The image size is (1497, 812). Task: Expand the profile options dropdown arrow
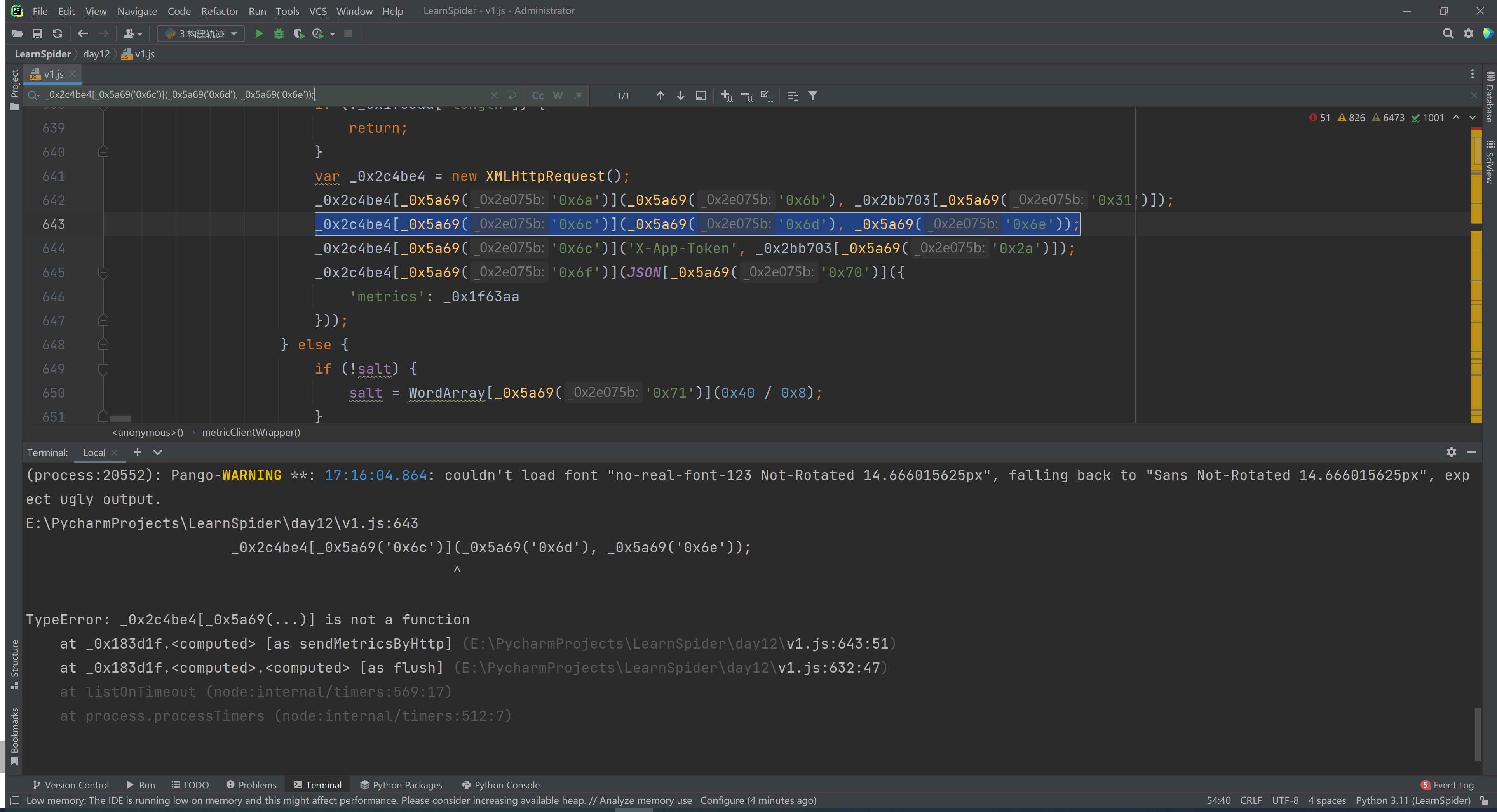333,34
